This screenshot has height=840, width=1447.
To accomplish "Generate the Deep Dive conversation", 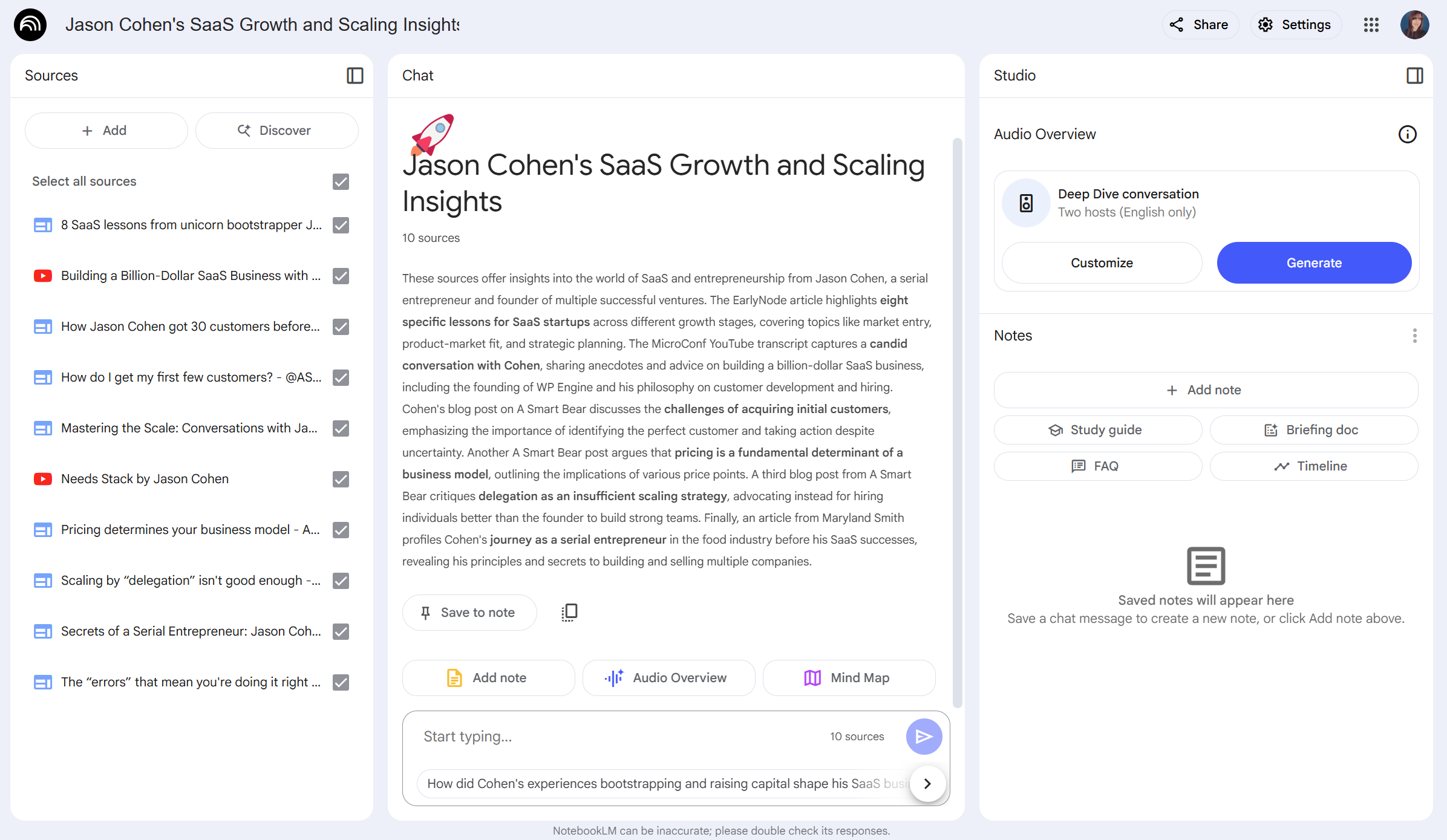I will [1314, 263].
